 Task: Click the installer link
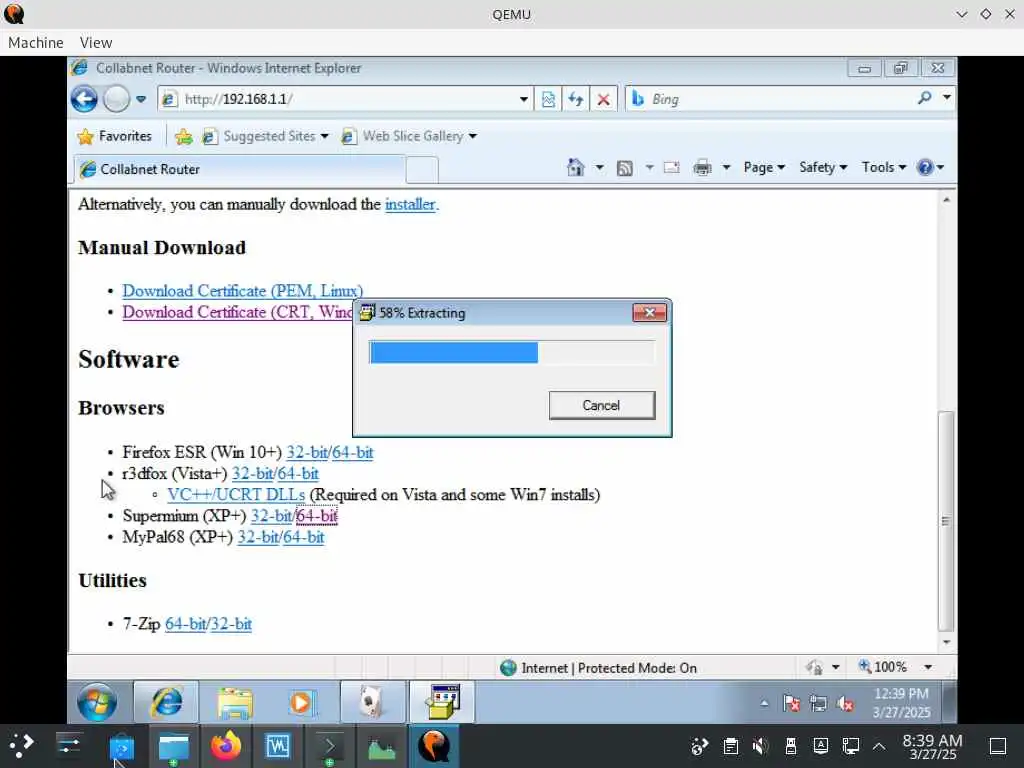pyautogui.click(x=409, y=204)
